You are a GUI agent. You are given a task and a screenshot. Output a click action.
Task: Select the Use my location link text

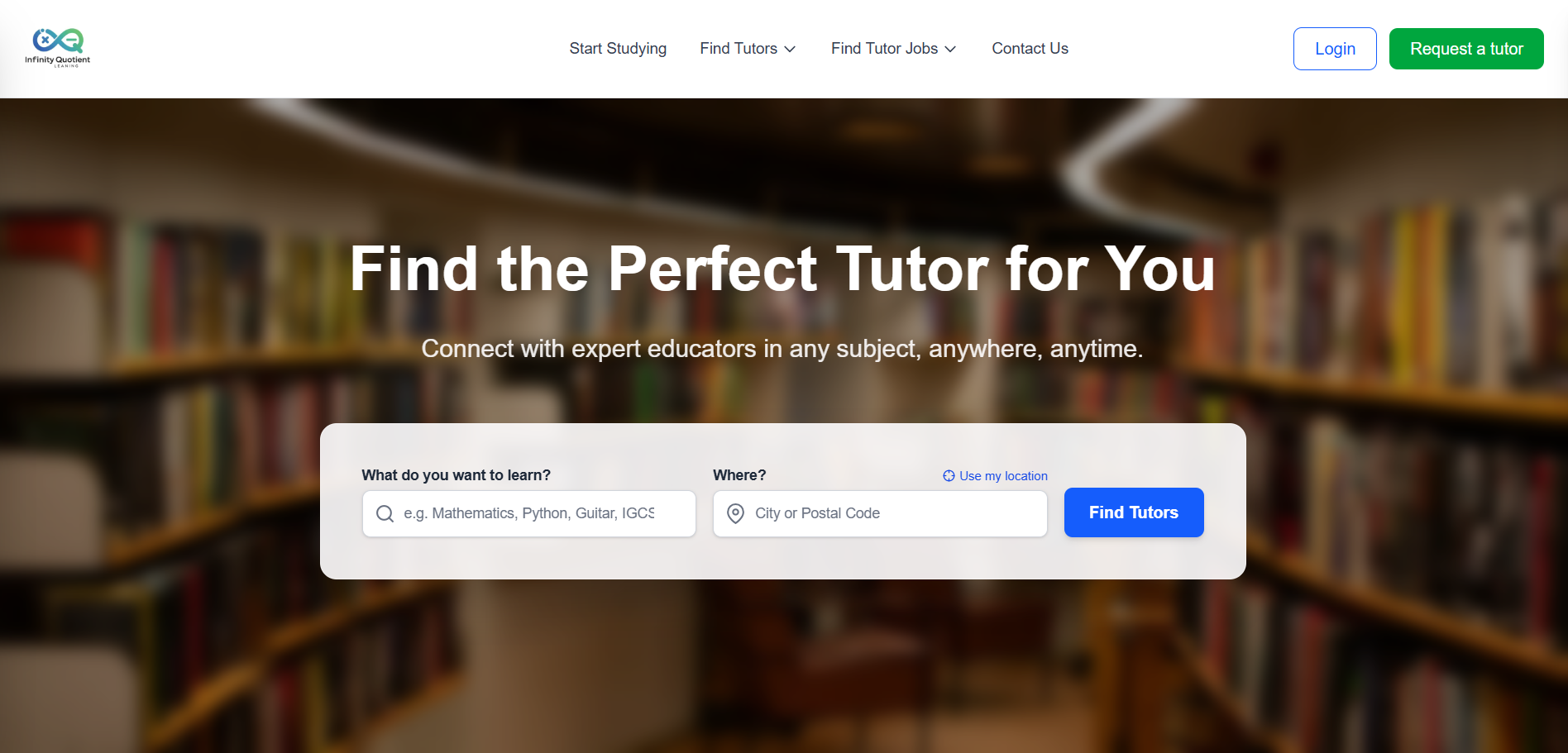pos(1003,476)
